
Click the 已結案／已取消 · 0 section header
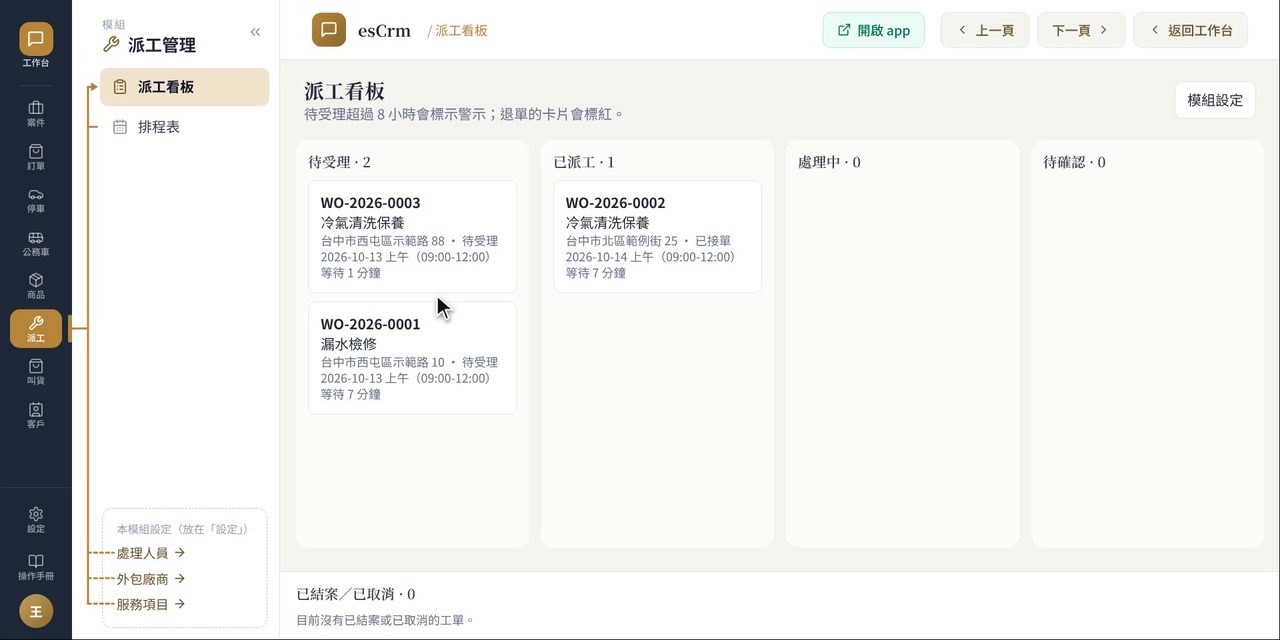pos(356,594)
